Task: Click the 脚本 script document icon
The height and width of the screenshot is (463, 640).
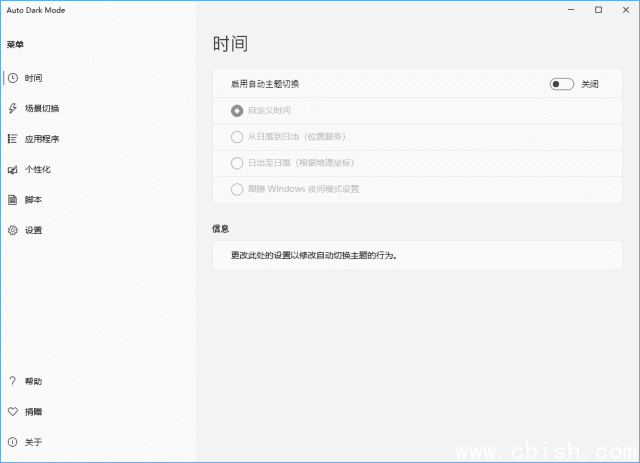Action: point(12,200)
